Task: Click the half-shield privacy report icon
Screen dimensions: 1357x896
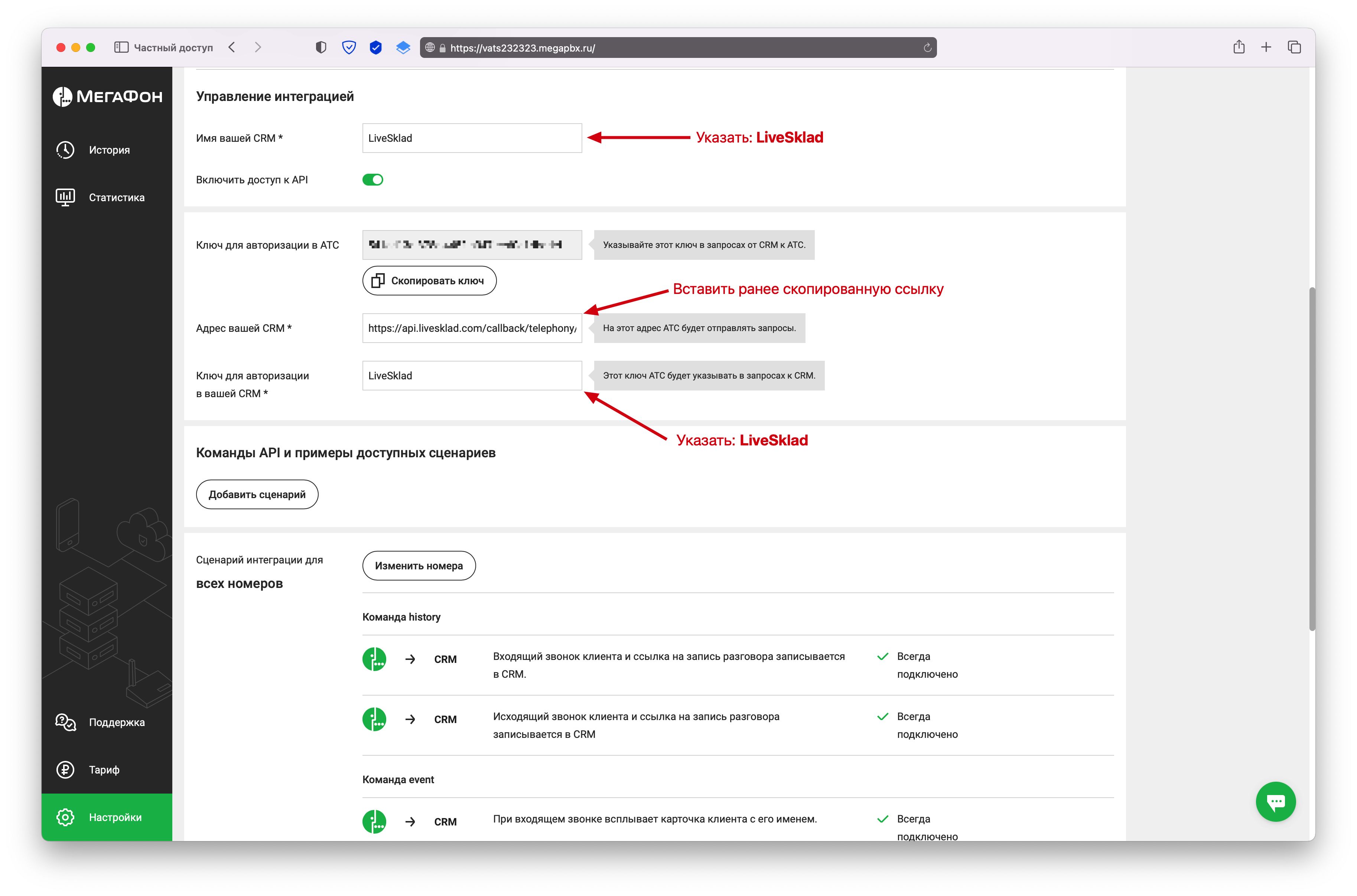Action: pos(321,48)
